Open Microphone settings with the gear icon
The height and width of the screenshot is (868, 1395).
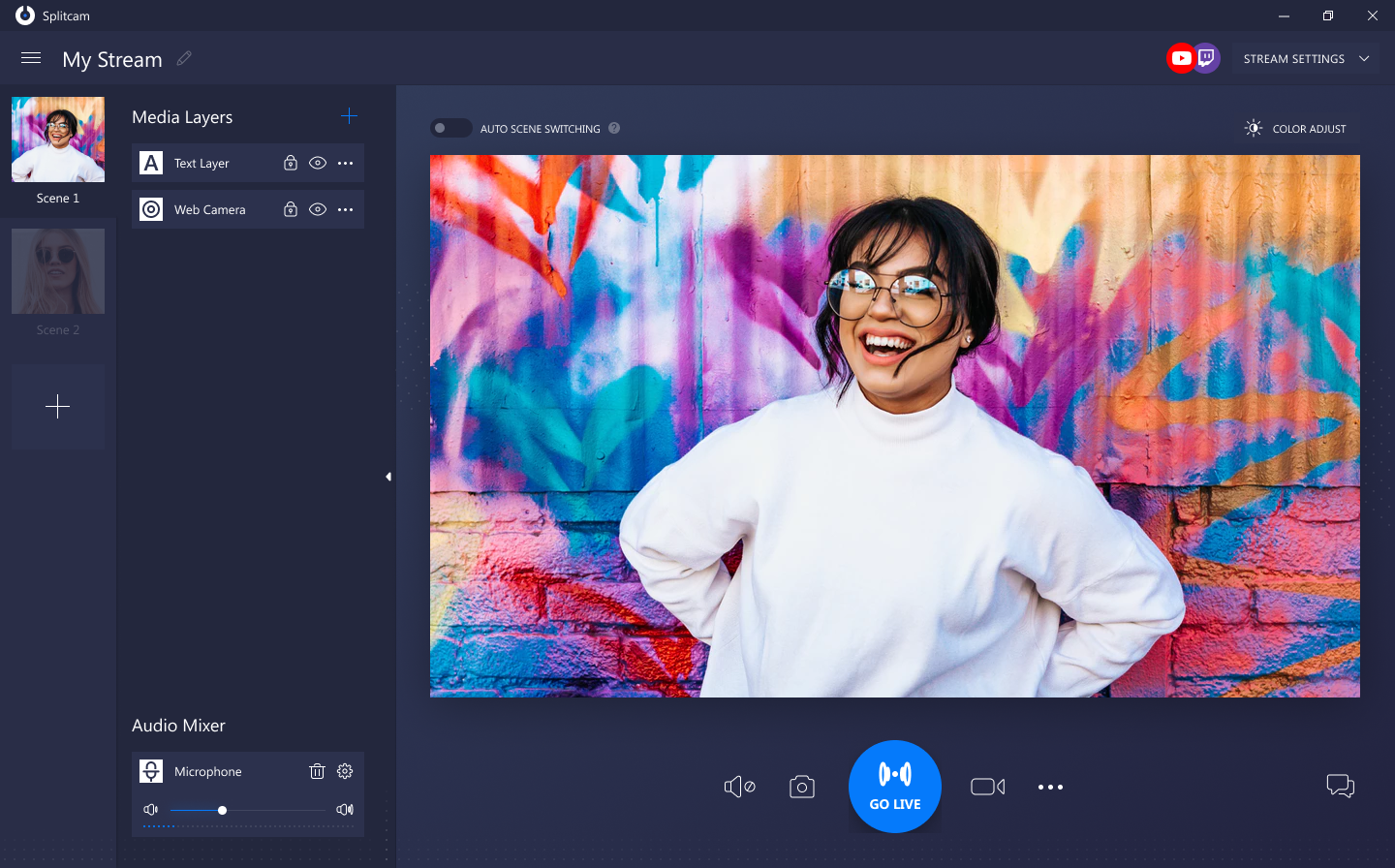pos(344,771)
